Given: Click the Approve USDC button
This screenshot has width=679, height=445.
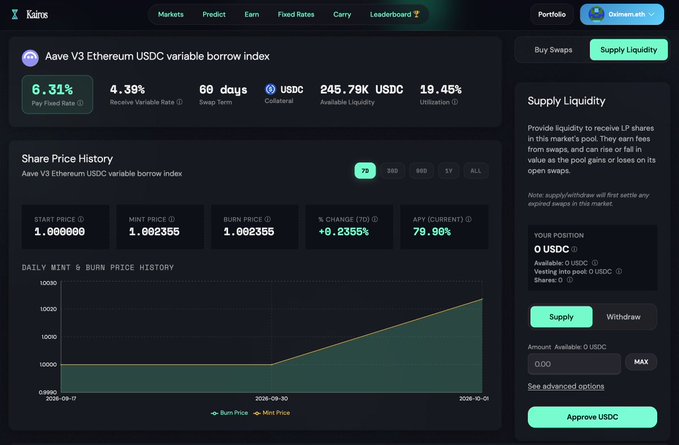Looking at the screenshot, I should pos(592,417).
